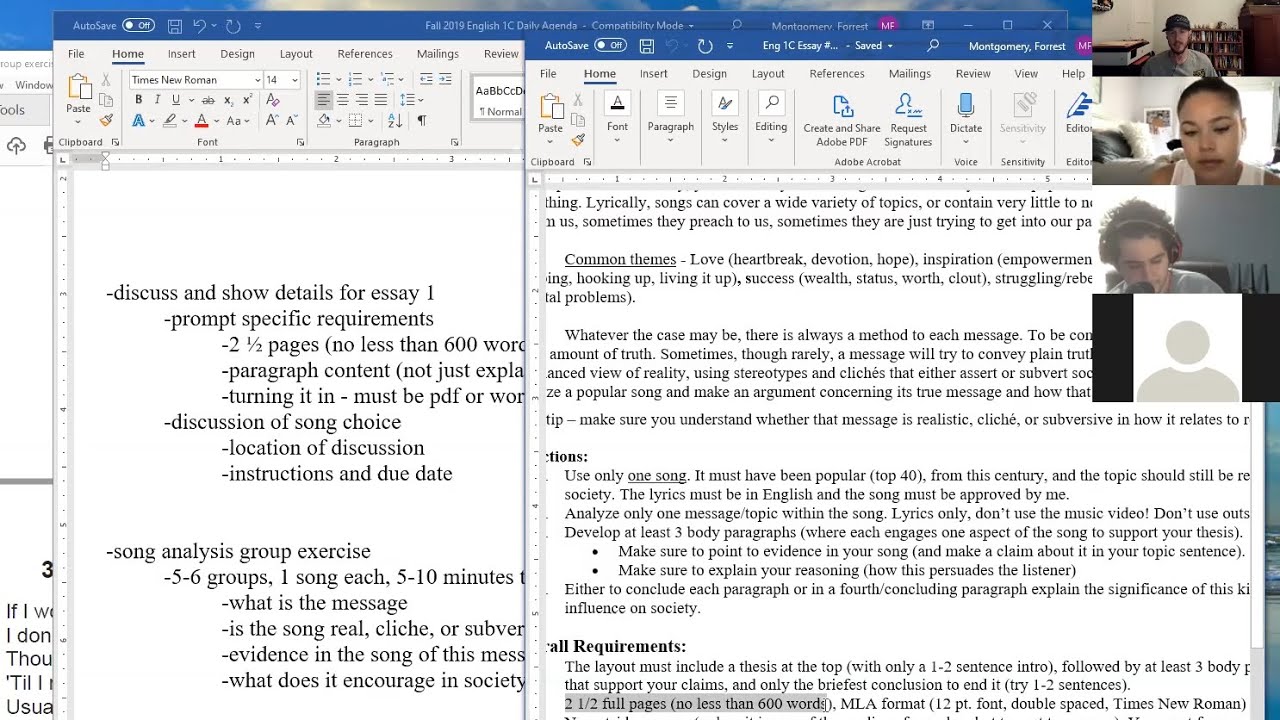Click Montgomery, Forrest account in Essay window
The height and width of the screenshot is (720, 1280).
coord(1019,46)
